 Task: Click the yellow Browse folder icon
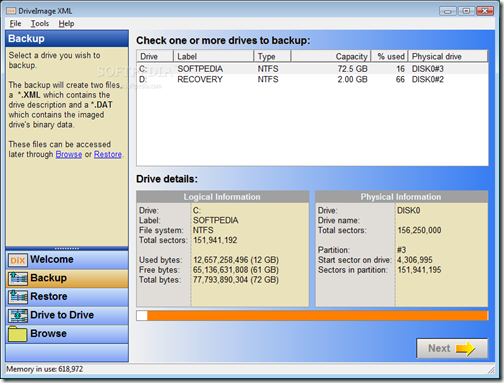click(18, 334)
